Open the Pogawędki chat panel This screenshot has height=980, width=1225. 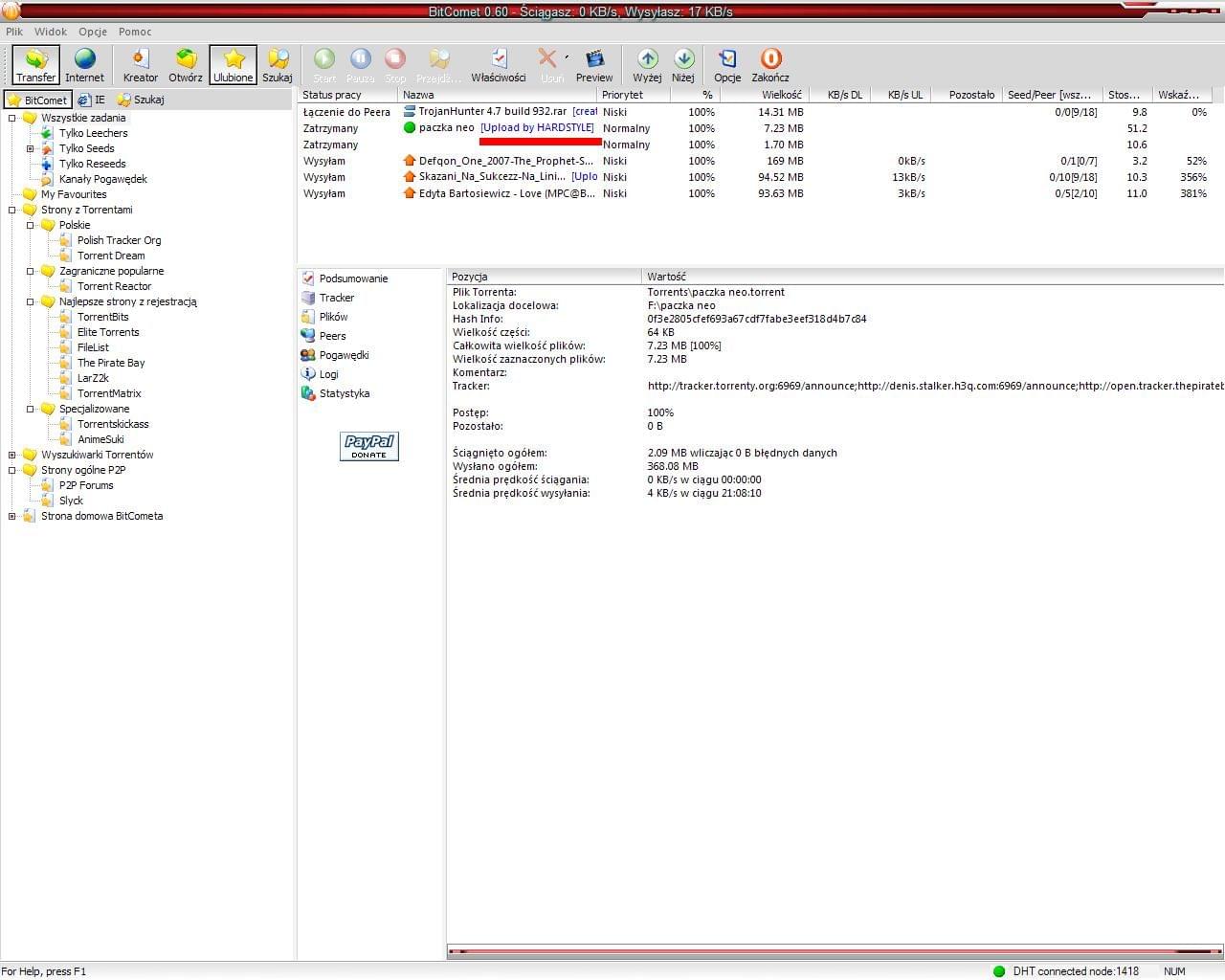[x=335, y=355]
